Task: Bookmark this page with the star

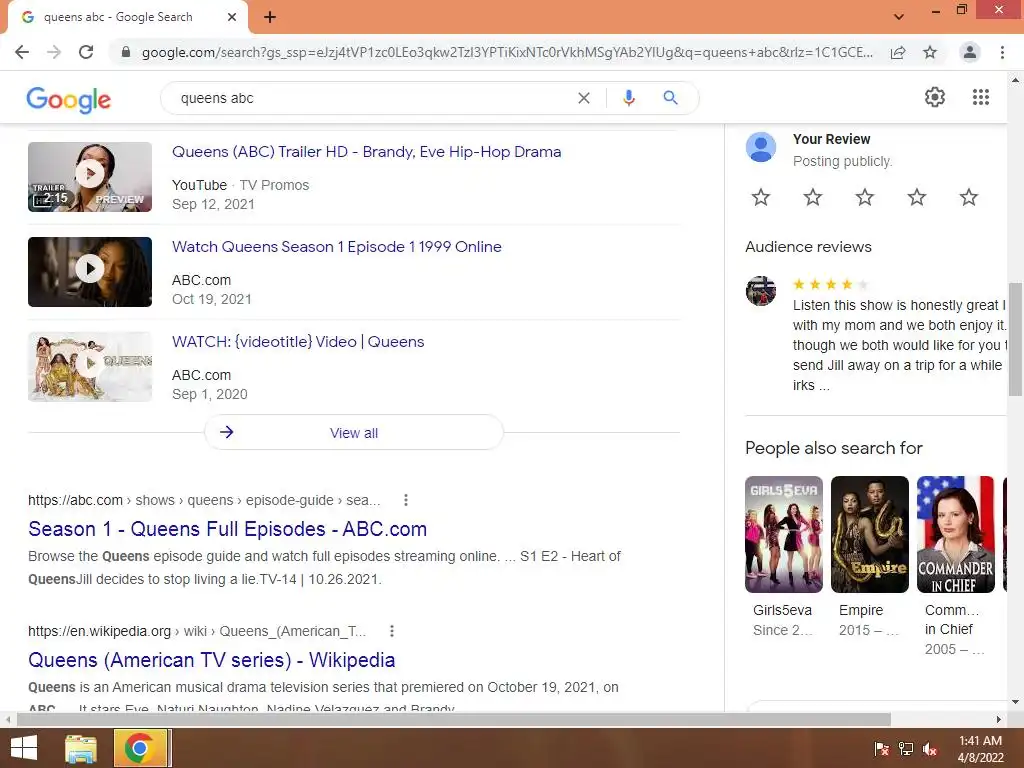Action: coord(930,52)
